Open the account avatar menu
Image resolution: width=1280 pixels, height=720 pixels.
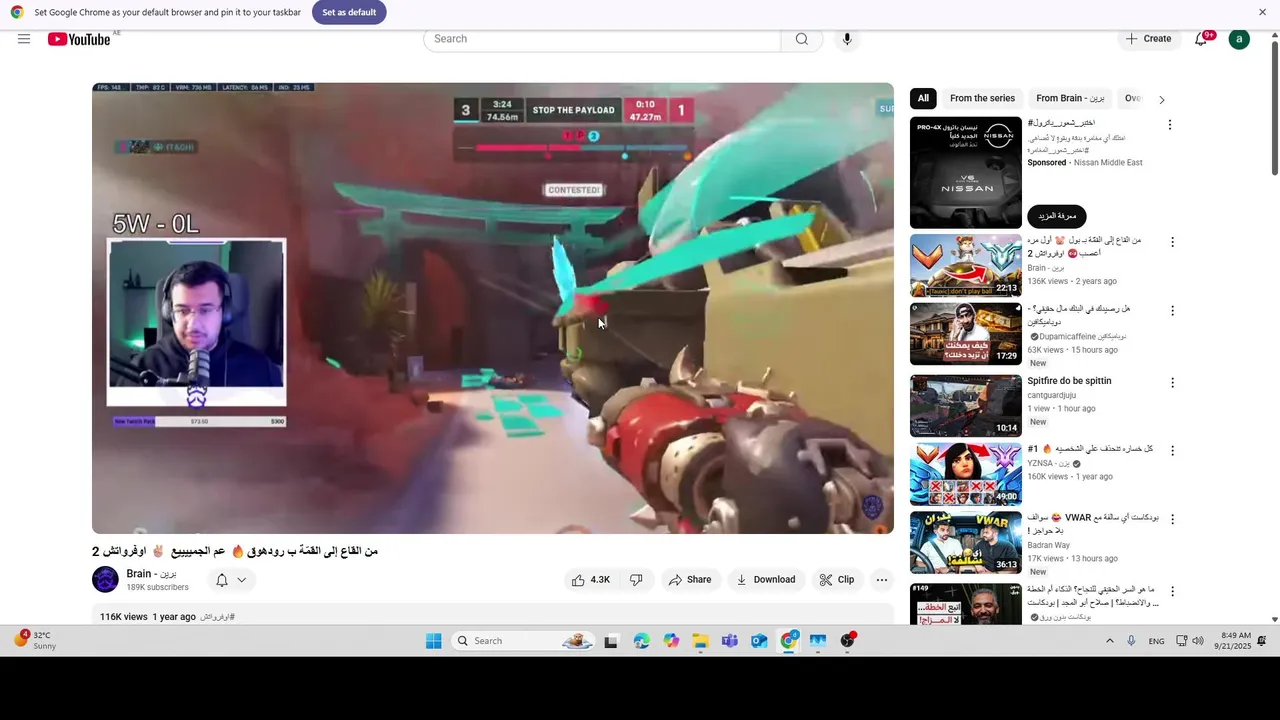tap(1239, 39)
